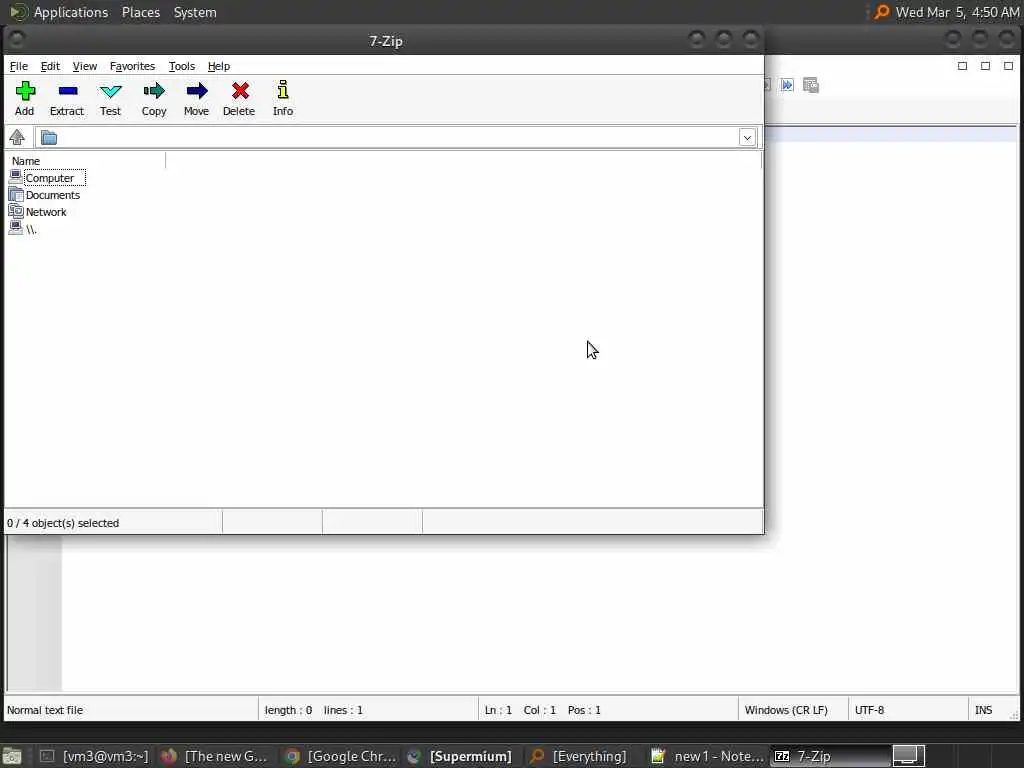Switch to the Supermium taskbar item

pyautogui.click(x=460, y=756)
